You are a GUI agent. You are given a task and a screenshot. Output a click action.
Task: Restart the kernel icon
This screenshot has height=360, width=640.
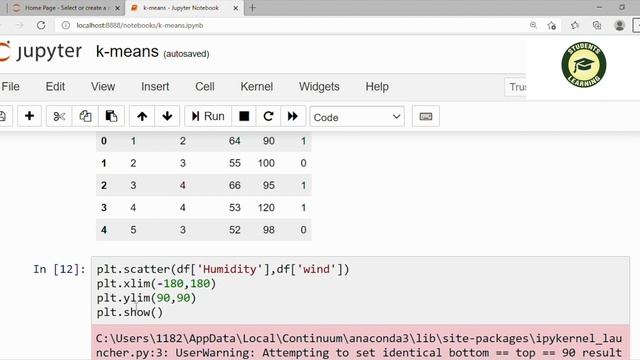click(268, 116)
